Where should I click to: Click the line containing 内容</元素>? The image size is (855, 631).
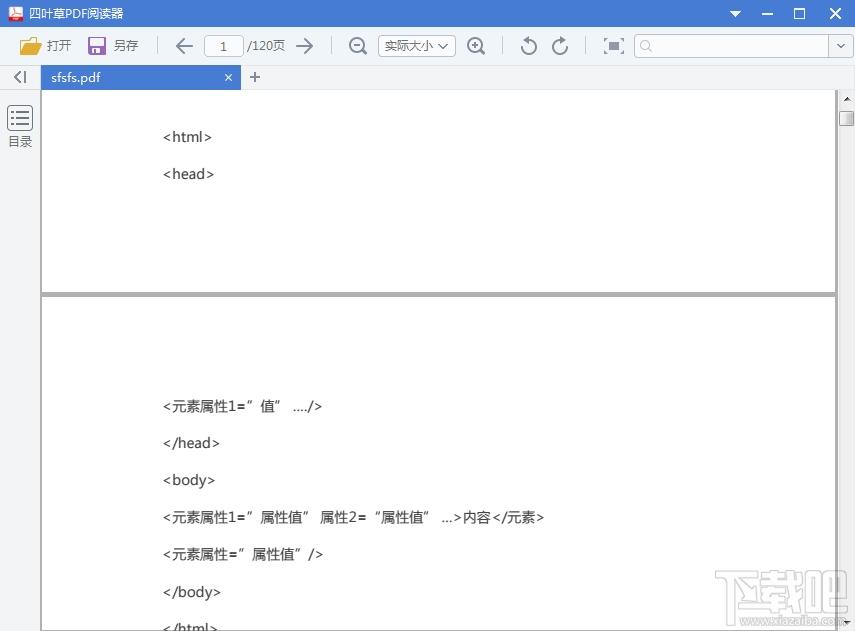click(353, 517)
